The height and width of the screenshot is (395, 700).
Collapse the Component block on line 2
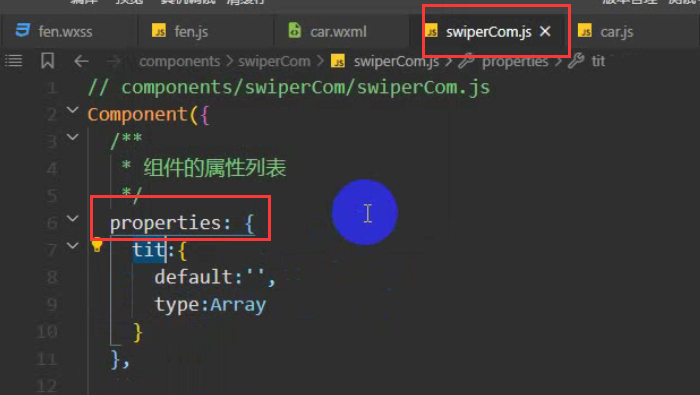tap(72, 110)
